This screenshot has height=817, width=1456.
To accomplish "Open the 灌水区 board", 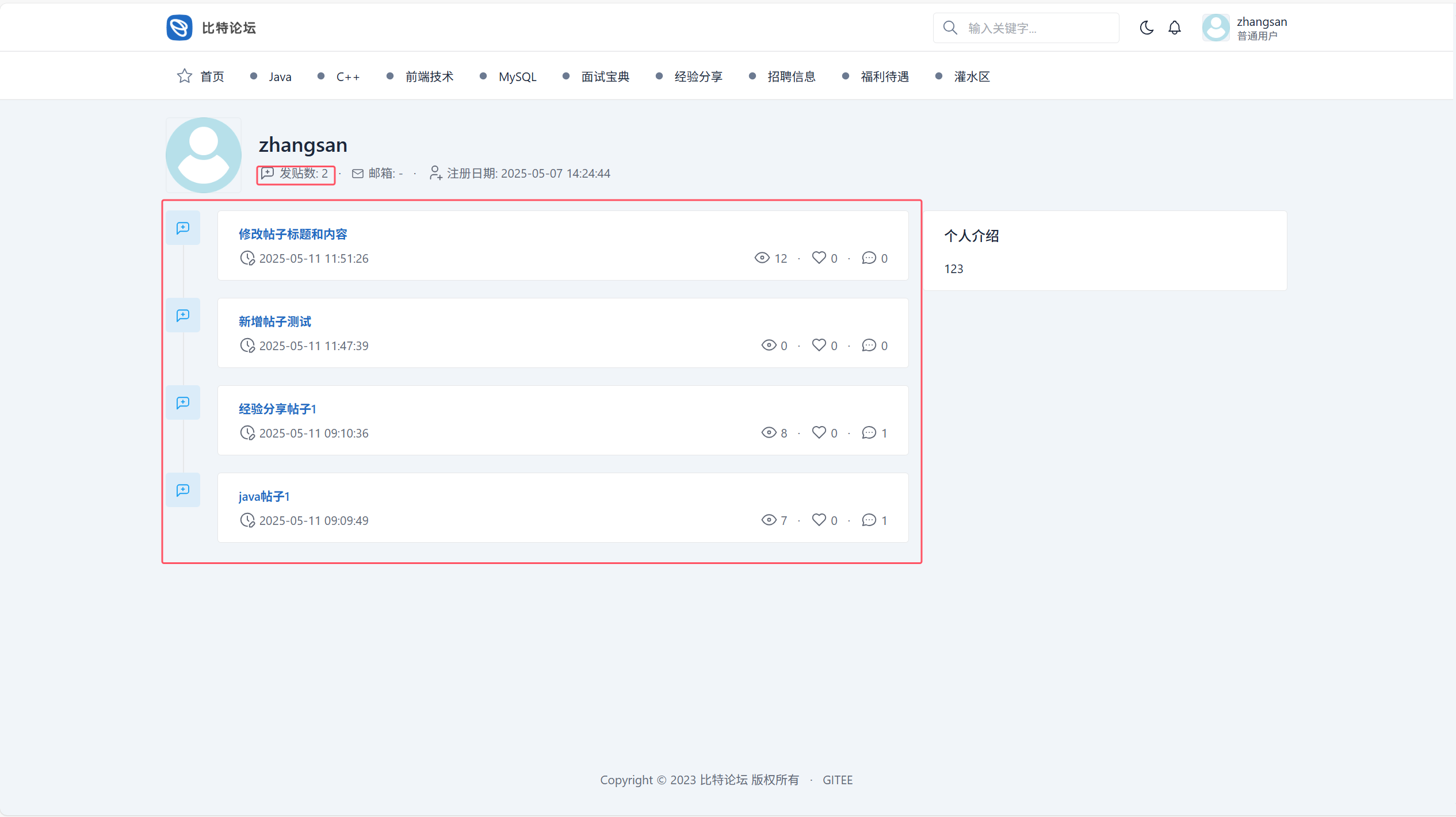I will [x=972, y=77].
